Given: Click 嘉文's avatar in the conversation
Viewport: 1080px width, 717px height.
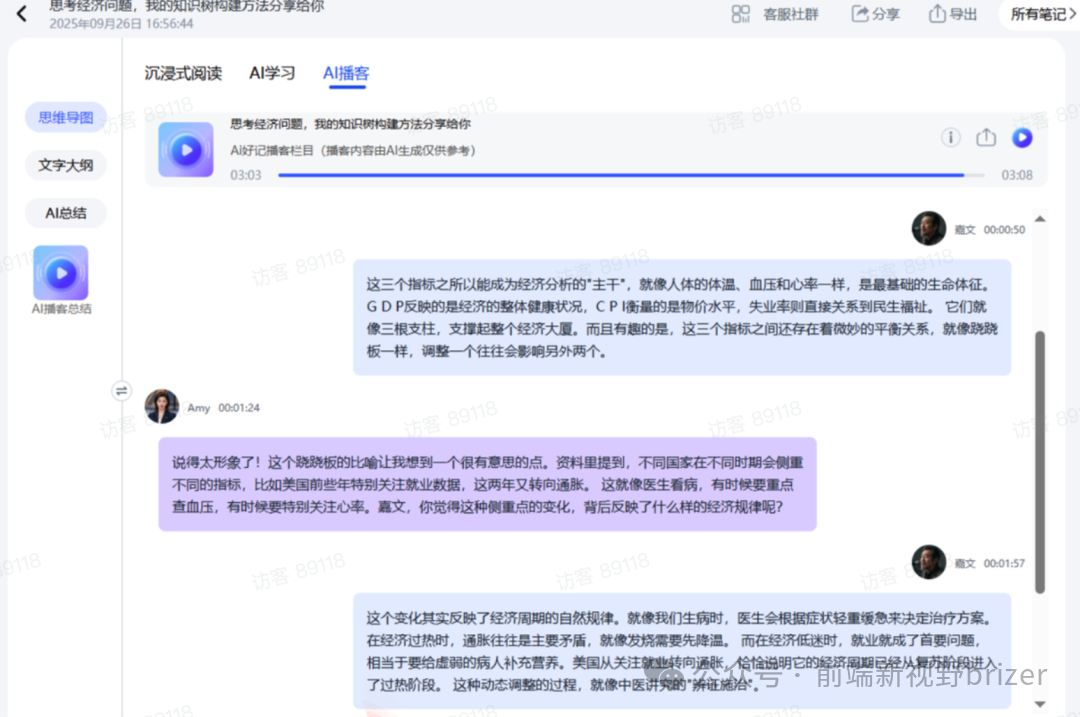Looking at the screenshot, I should click(928, 228).
